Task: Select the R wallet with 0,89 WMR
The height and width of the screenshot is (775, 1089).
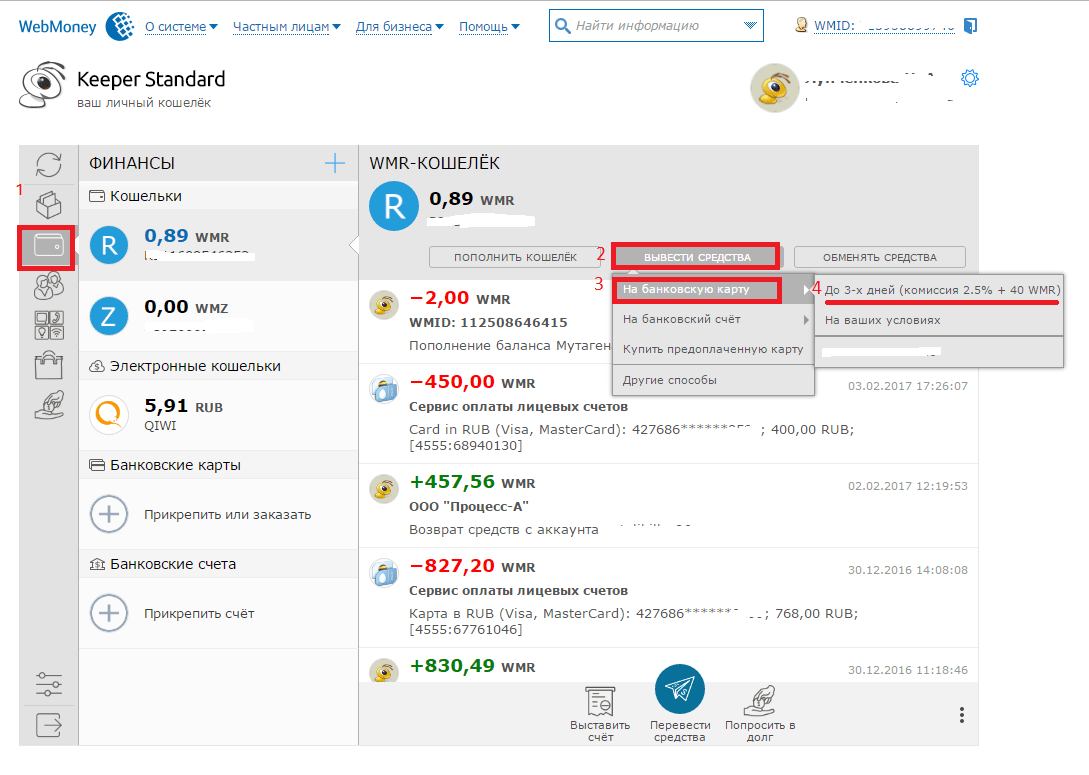Action: click(219, 245)
